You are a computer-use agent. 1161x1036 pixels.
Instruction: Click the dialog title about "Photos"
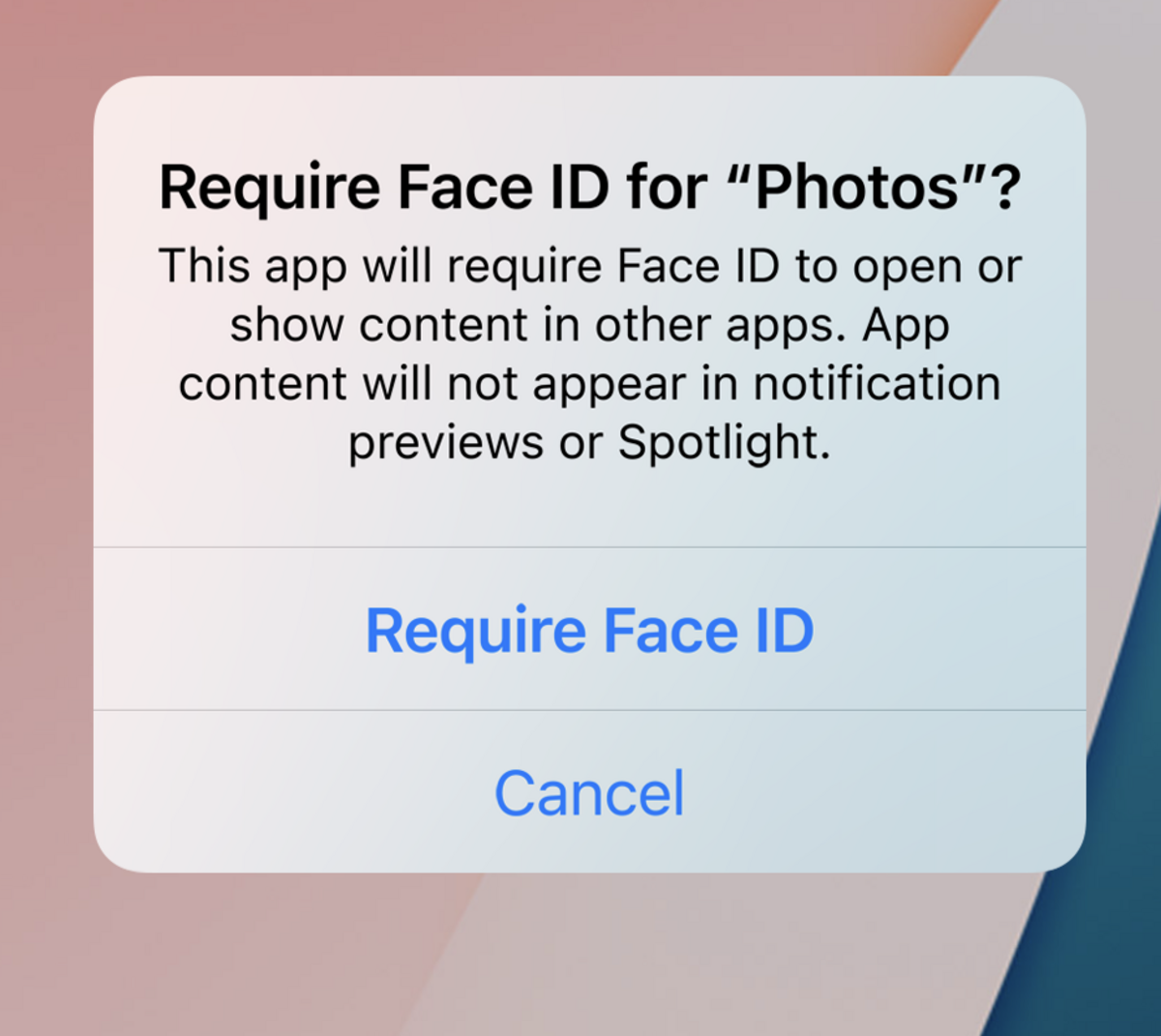coord(589,188)
